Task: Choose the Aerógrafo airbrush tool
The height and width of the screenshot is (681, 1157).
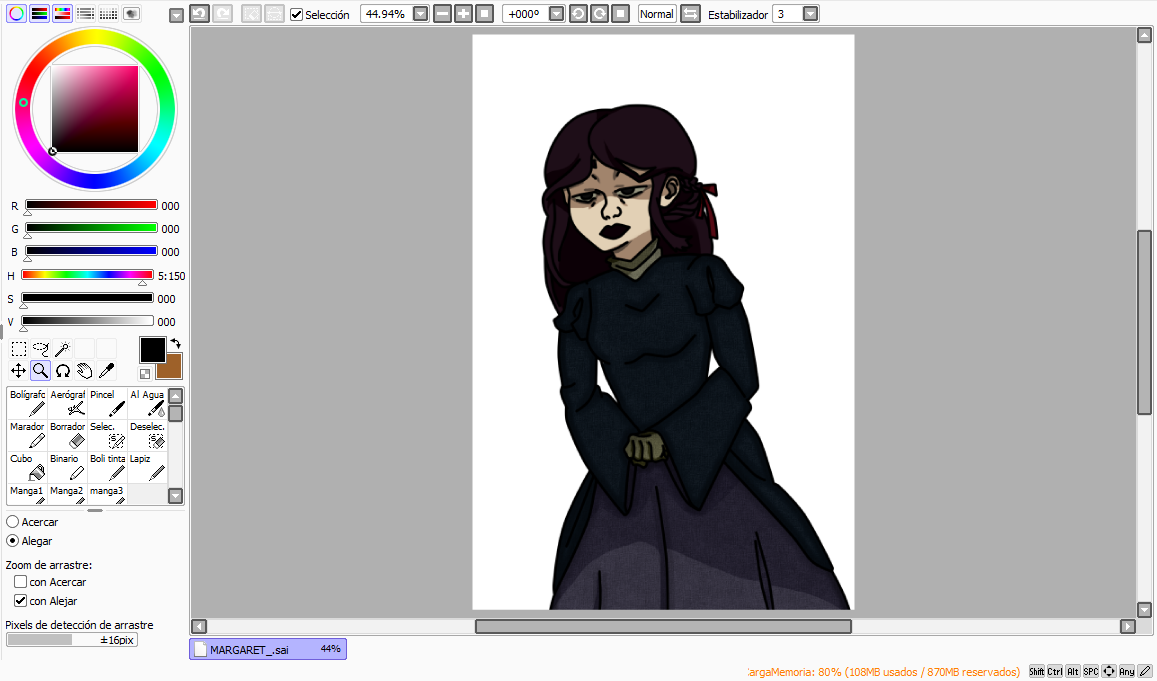Action: click(x=67, y=404)
